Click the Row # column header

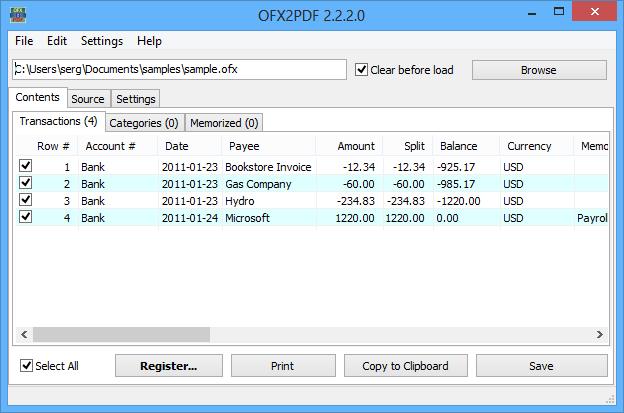tap(47, 146)
